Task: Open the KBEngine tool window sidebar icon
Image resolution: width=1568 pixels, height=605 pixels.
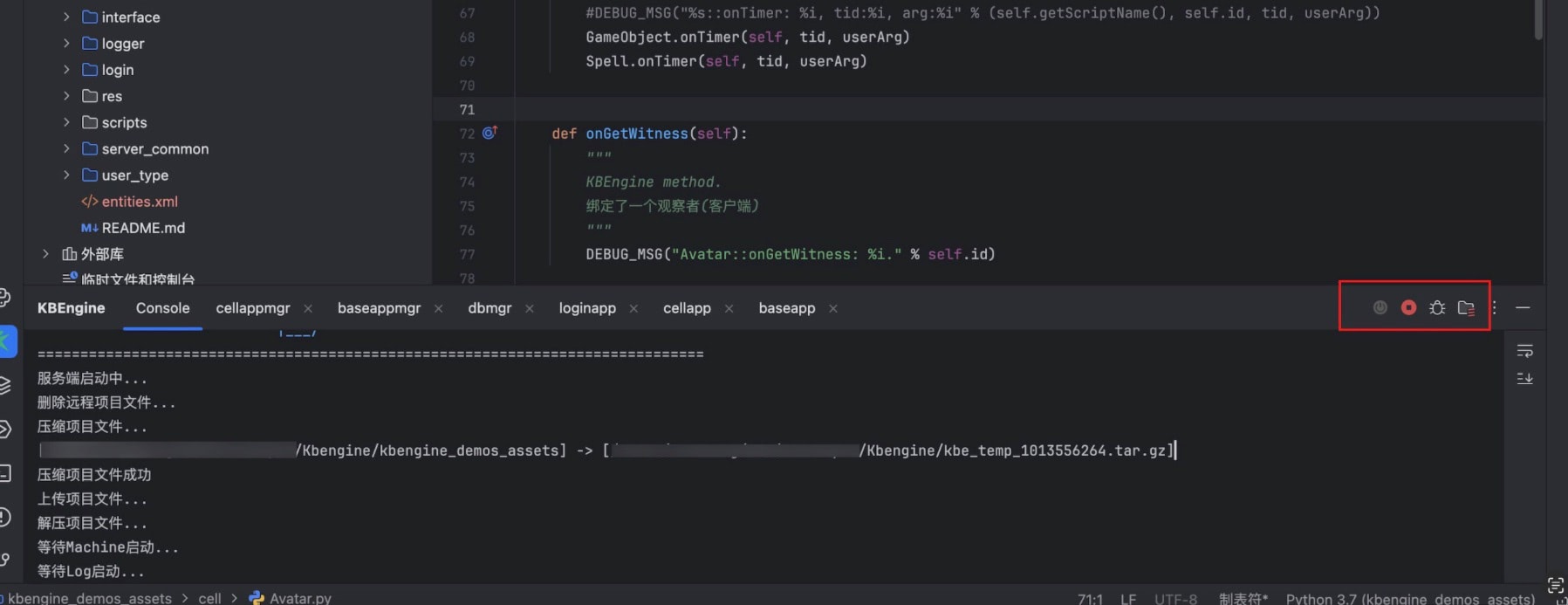Action: pyautogui.click(x=7, y=340)
